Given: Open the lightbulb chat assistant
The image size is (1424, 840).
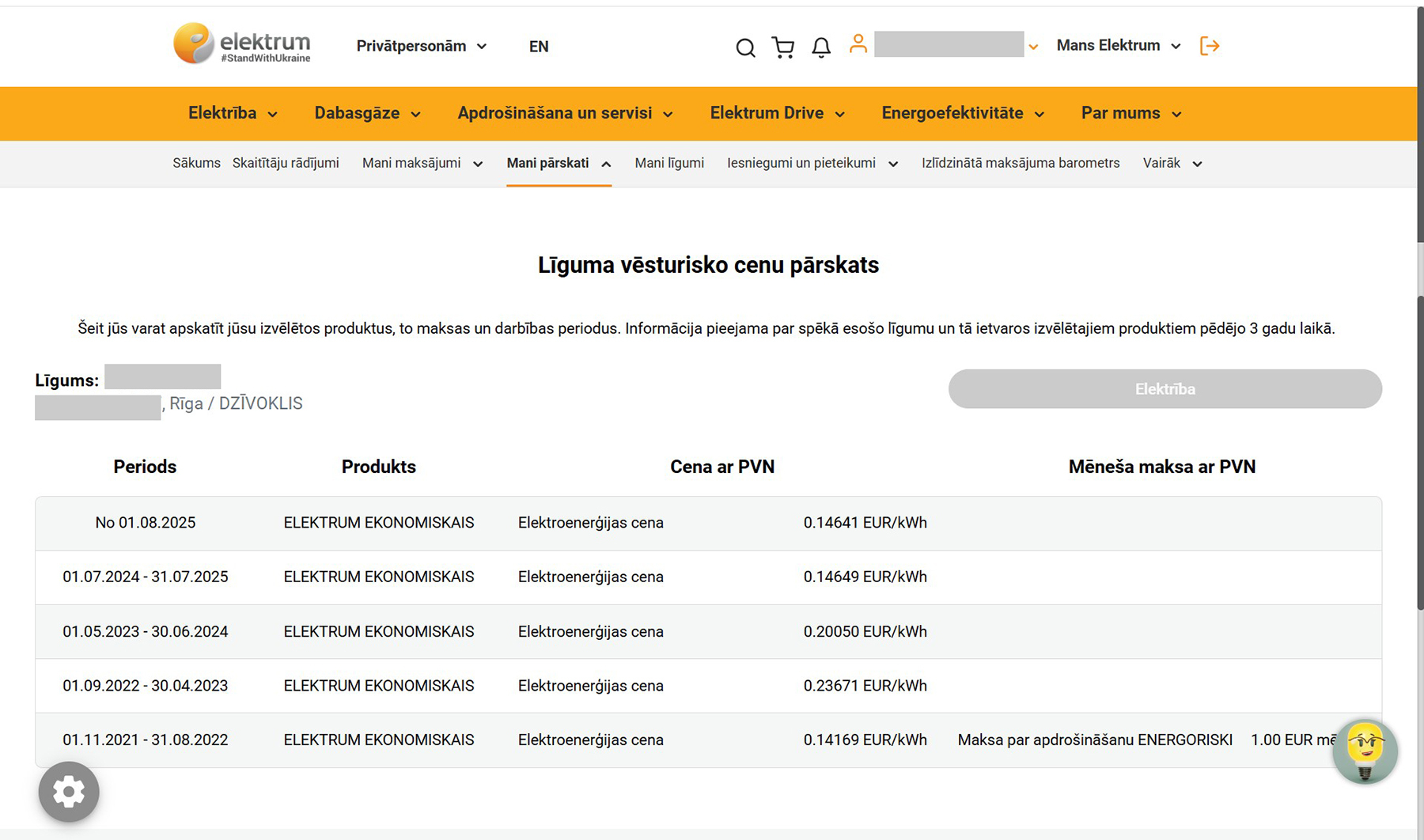Looking at the screenshot, I should click(x=1365, y=751).
